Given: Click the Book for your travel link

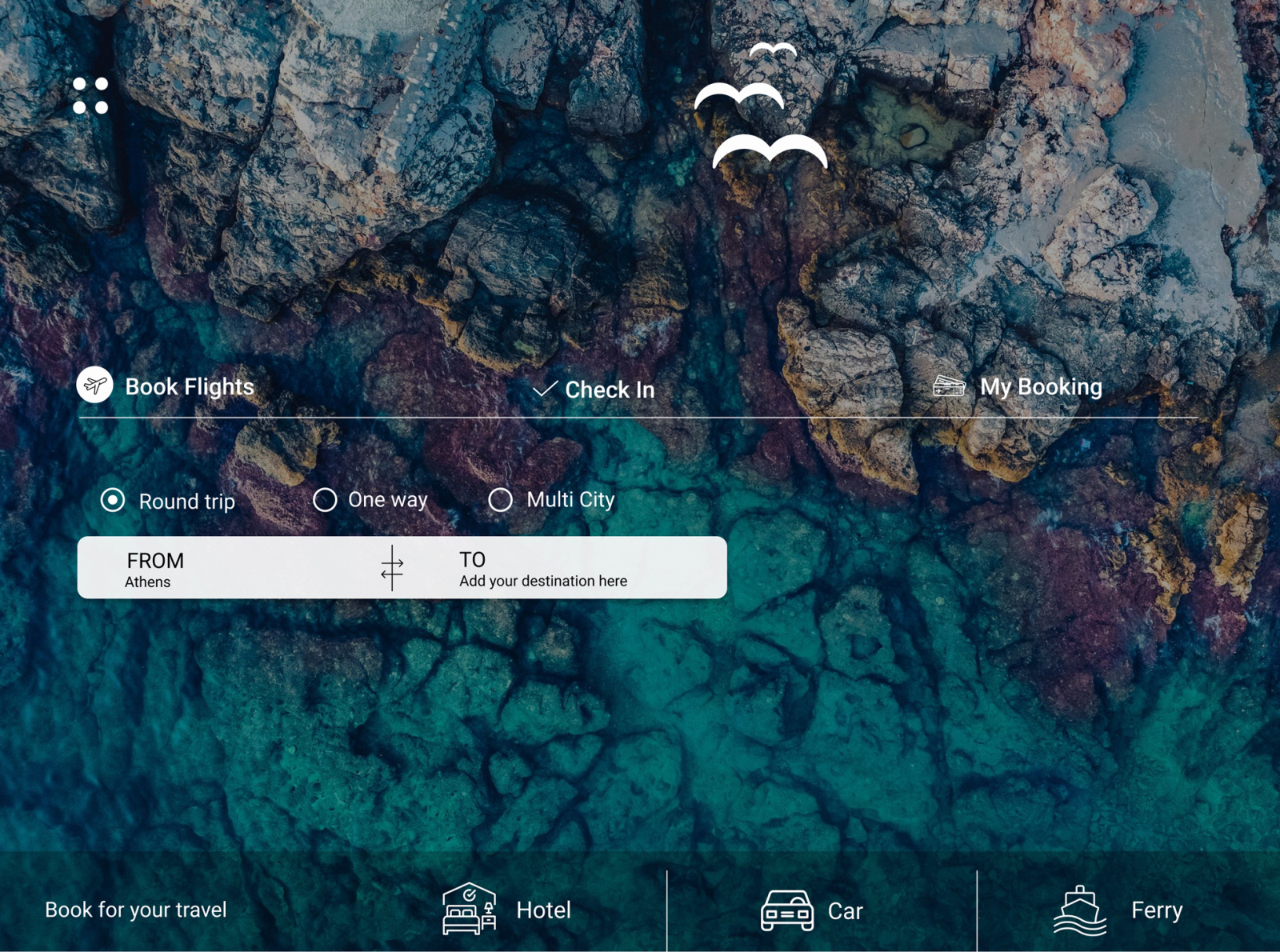Looking at the screenshot, I should (136, 910).
